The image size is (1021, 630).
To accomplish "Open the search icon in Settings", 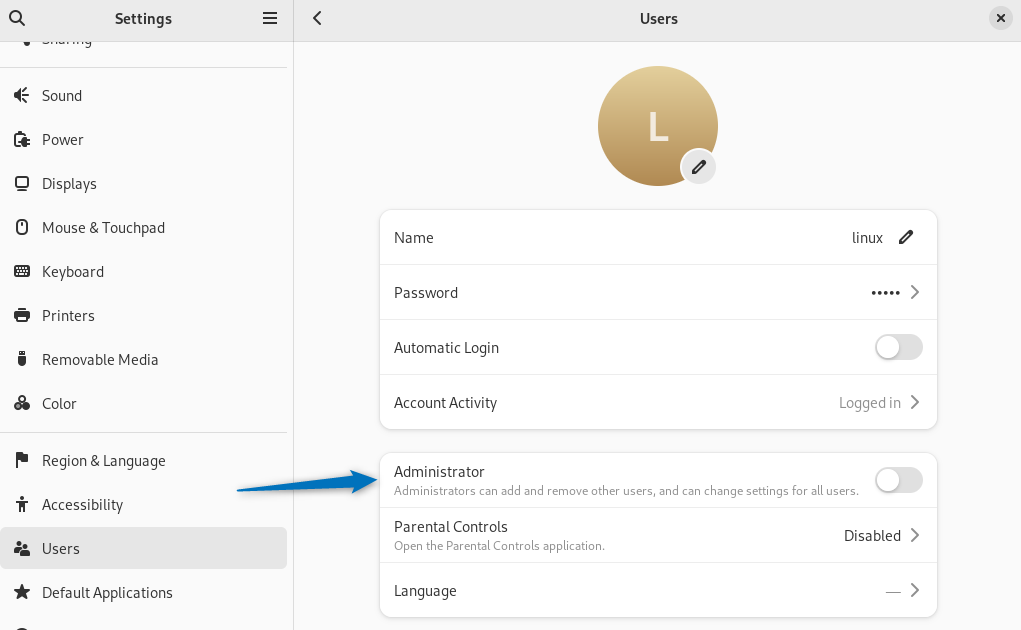I will (x=16, y=18).
